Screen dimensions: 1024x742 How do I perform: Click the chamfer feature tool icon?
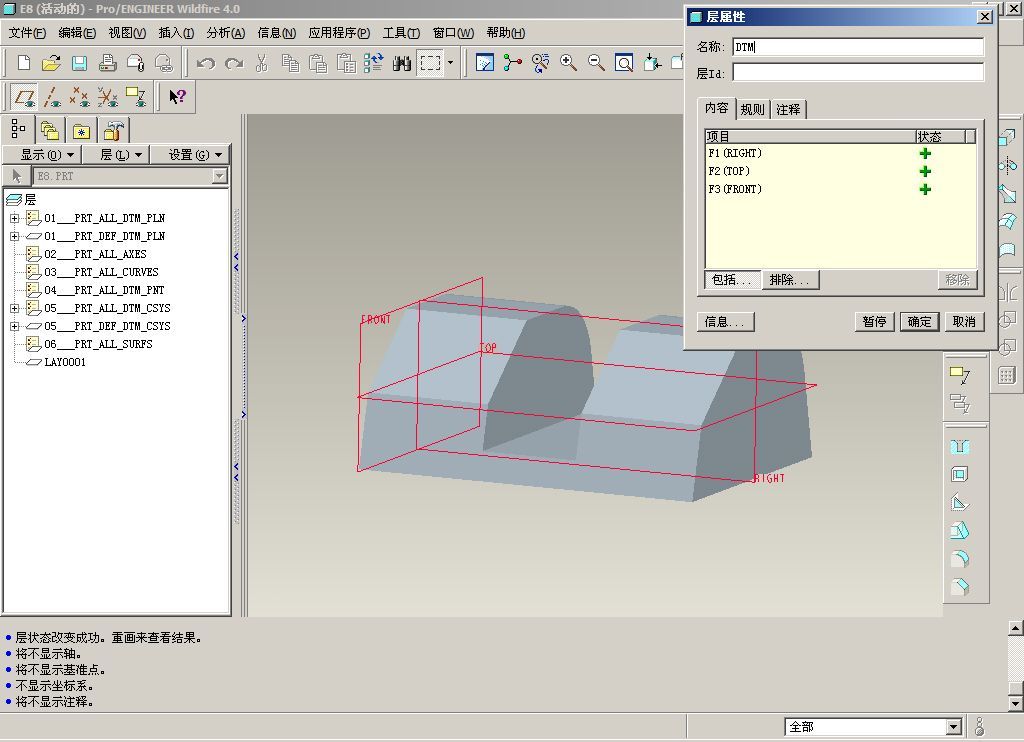click(959, 587)
